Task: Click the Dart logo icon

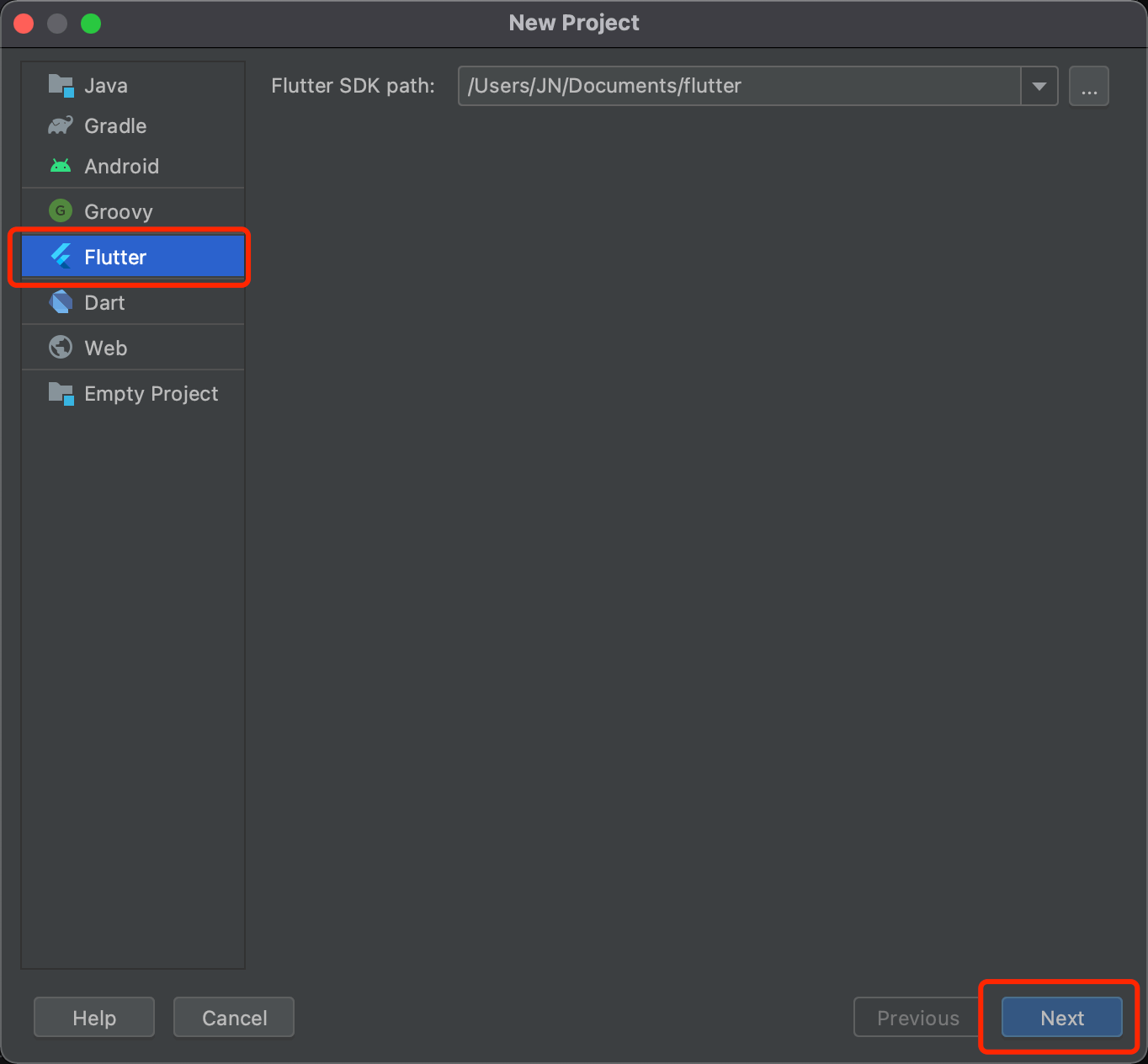Action: 61,301
